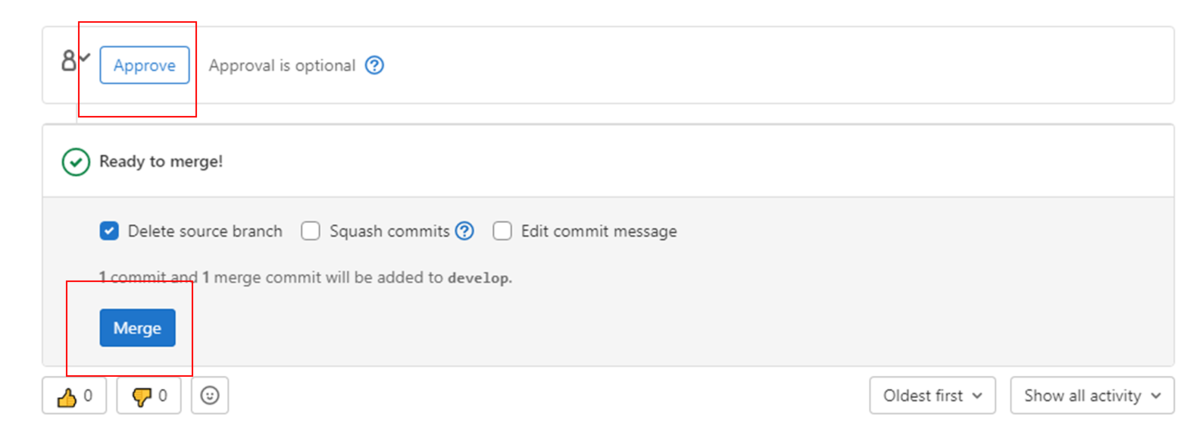Open the Oldest first sort dropdown
Viewport: 1200px width, 423px height.
(933, 396)
